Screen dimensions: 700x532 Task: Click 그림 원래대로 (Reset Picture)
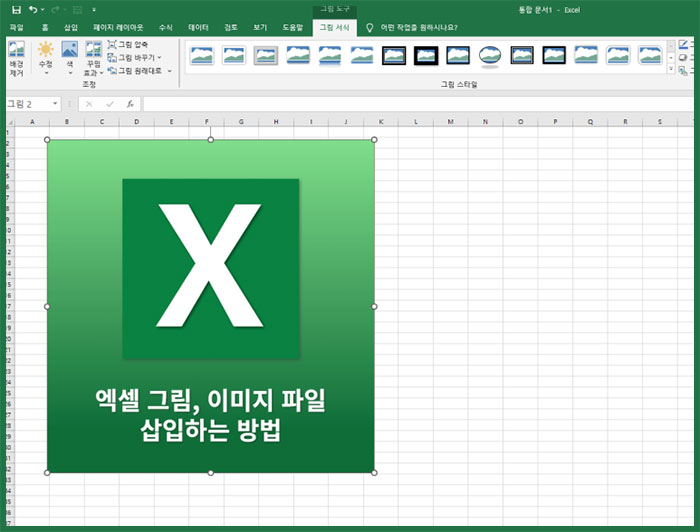pos(135,71)
